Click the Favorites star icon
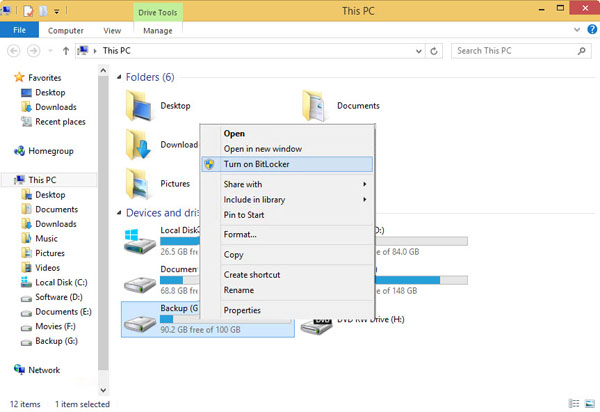Viewport: 600px width, 412px height. point(19,78)
